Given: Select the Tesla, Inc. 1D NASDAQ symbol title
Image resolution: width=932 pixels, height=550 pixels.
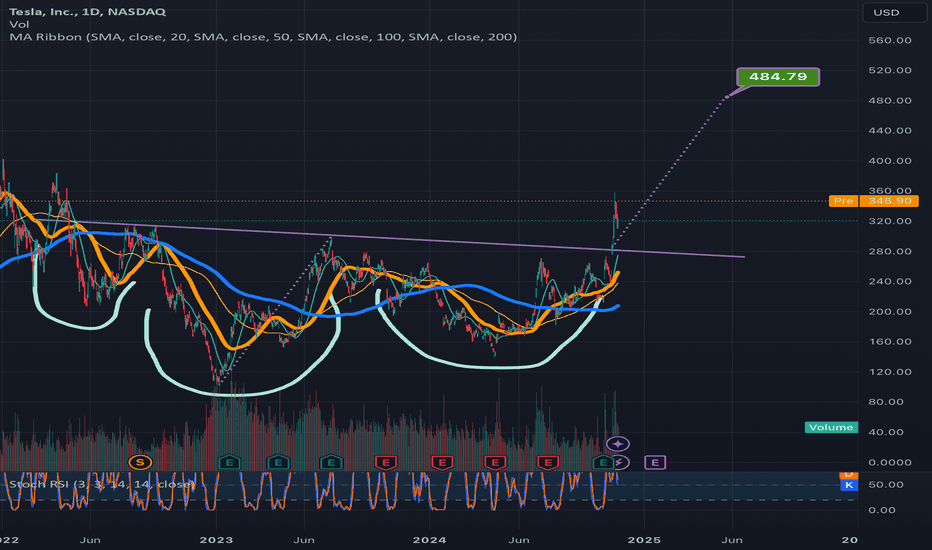Looking at the screenshot, I should [87, 11].
